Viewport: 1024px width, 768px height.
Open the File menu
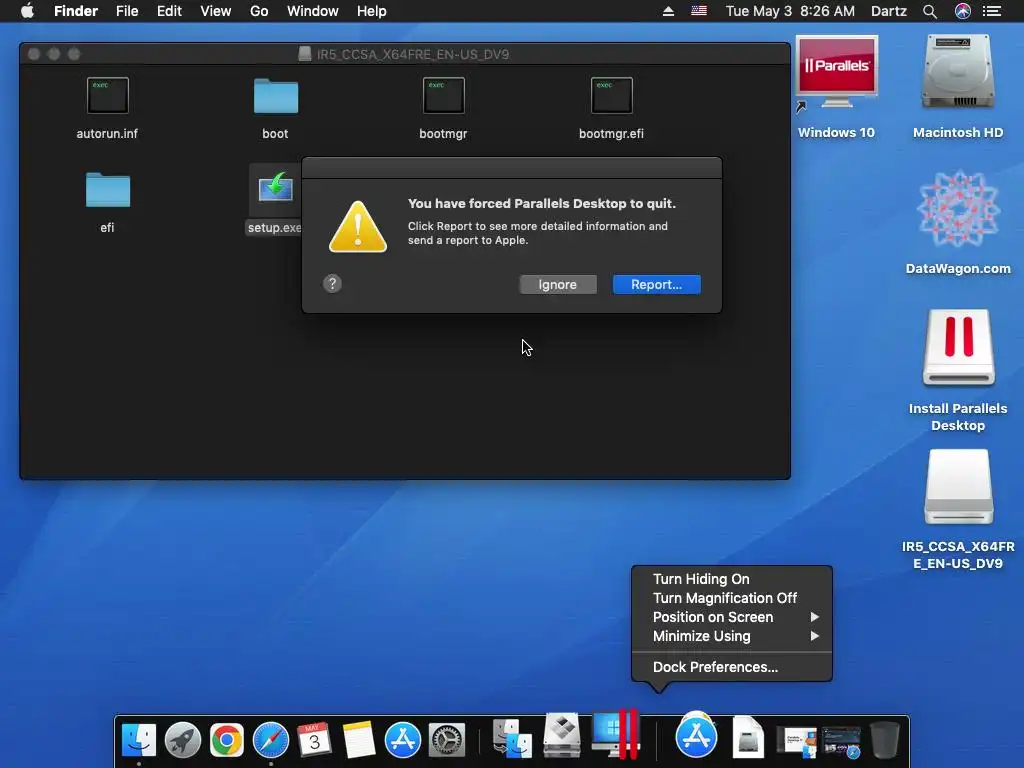[127, 11]
